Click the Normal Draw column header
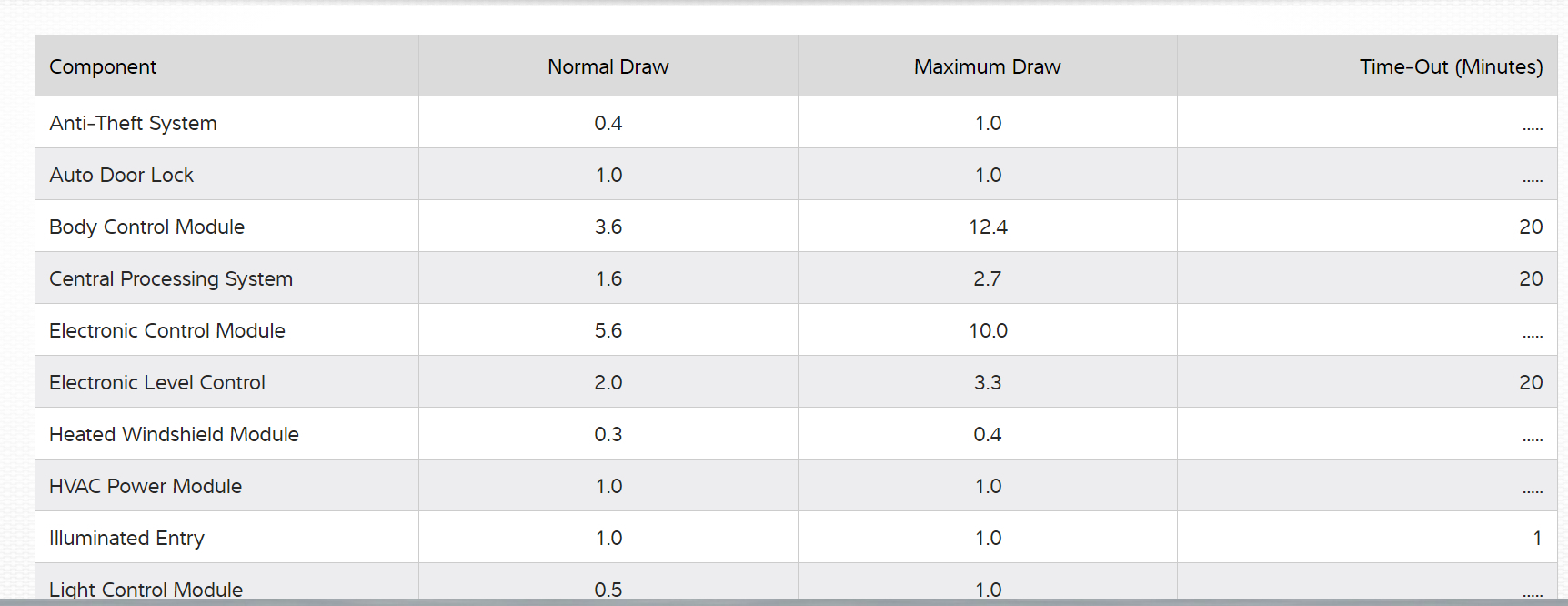The width and height of the screenshot is (1568, 606). 608,66
